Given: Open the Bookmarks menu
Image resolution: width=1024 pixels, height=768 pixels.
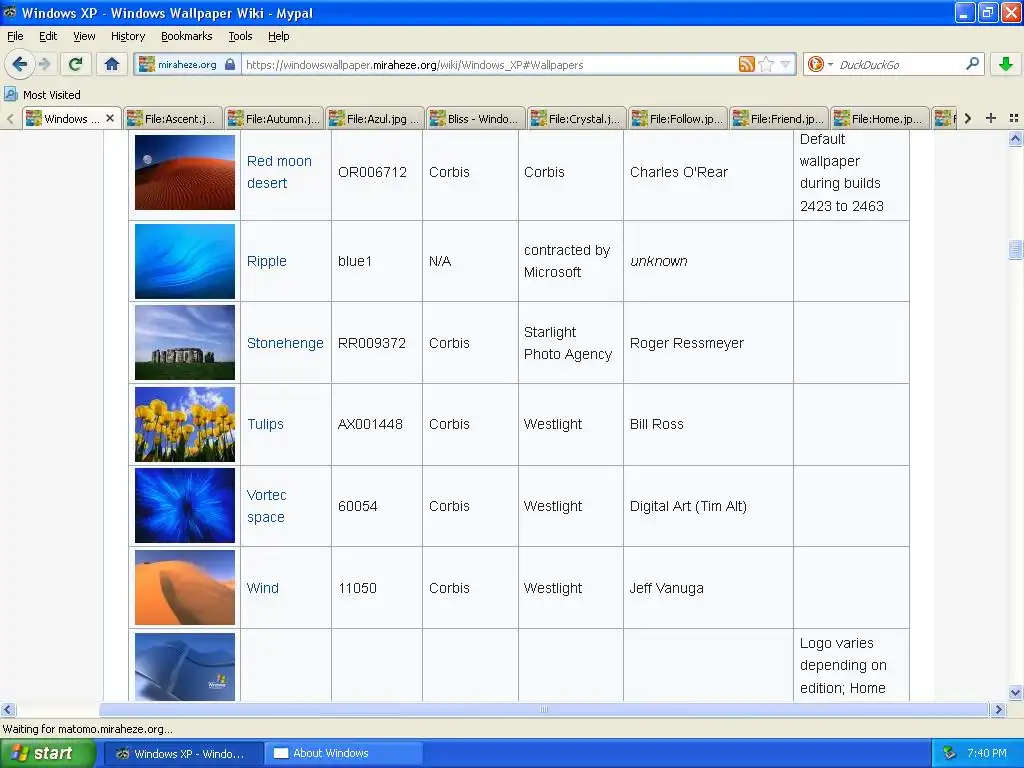Looking at the screenshot, I should pyautogui.click(x=186, y=36).
